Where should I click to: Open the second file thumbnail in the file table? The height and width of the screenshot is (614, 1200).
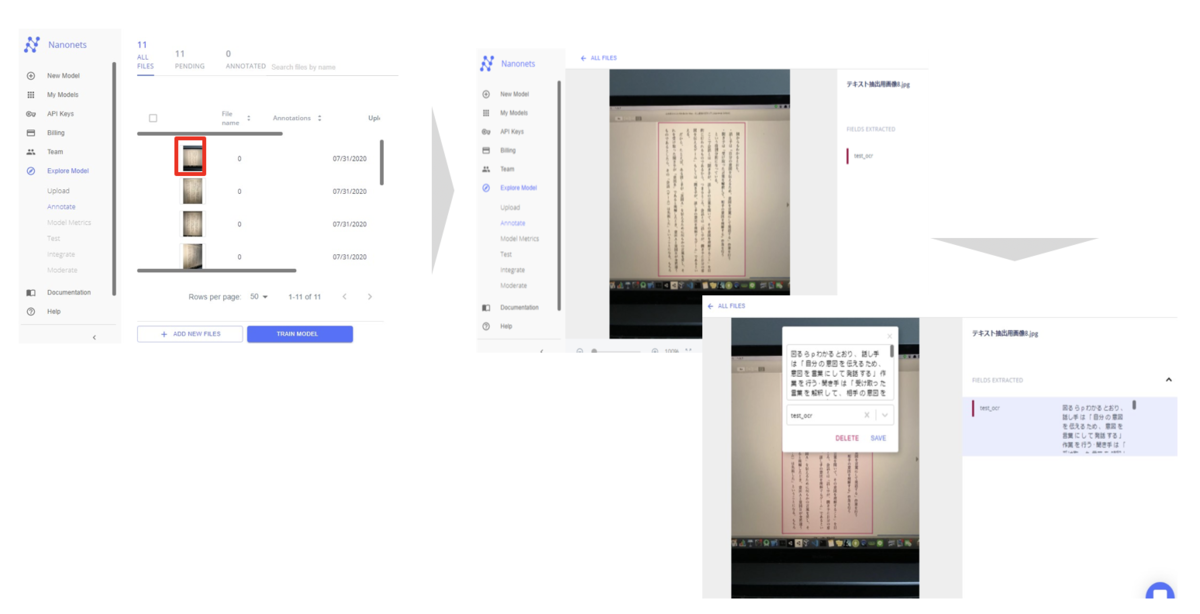[192, 191]
